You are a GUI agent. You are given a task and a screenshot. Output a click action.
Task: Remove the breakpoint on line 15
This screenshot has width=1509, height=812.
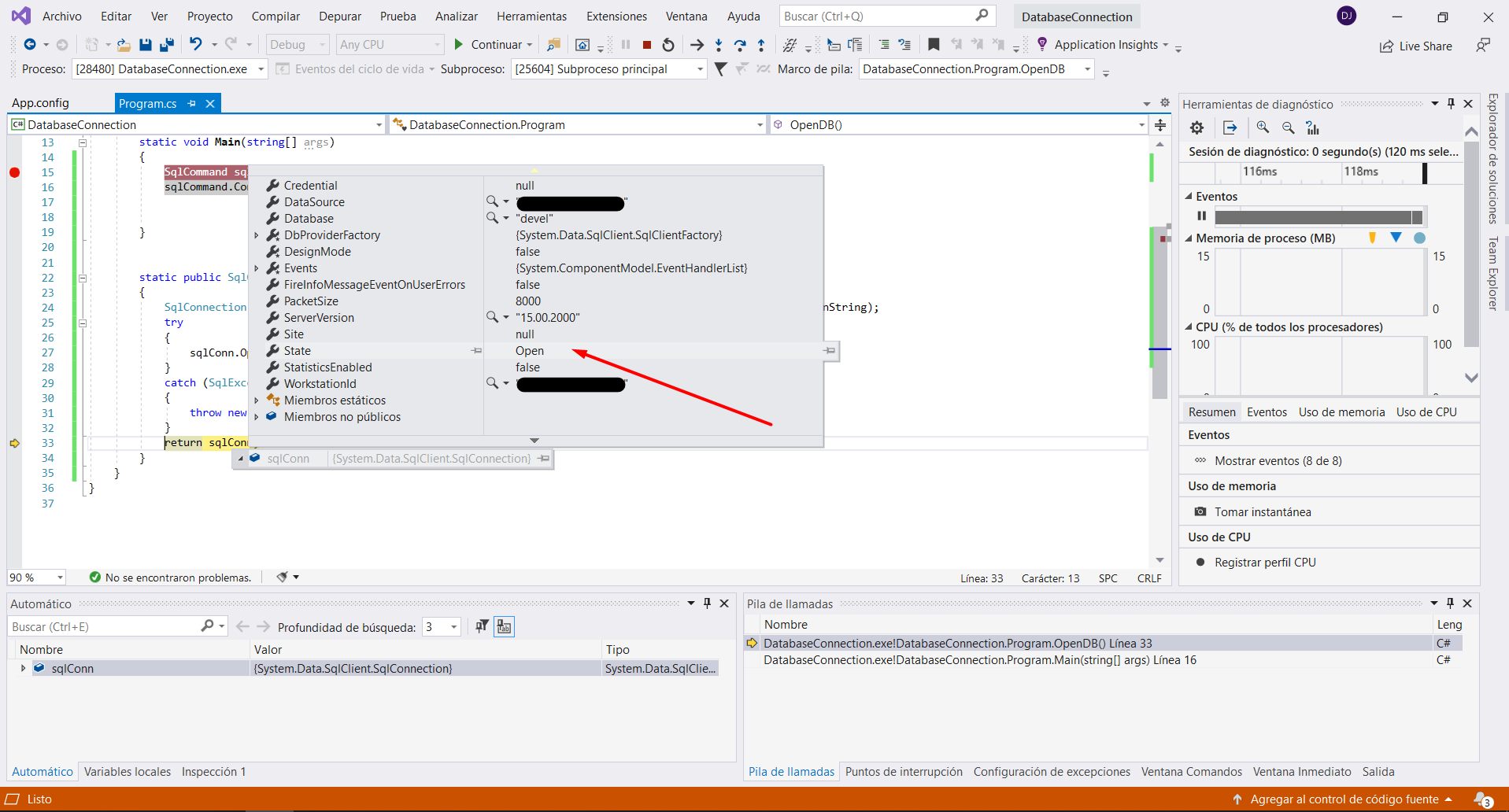coord(14,172)
